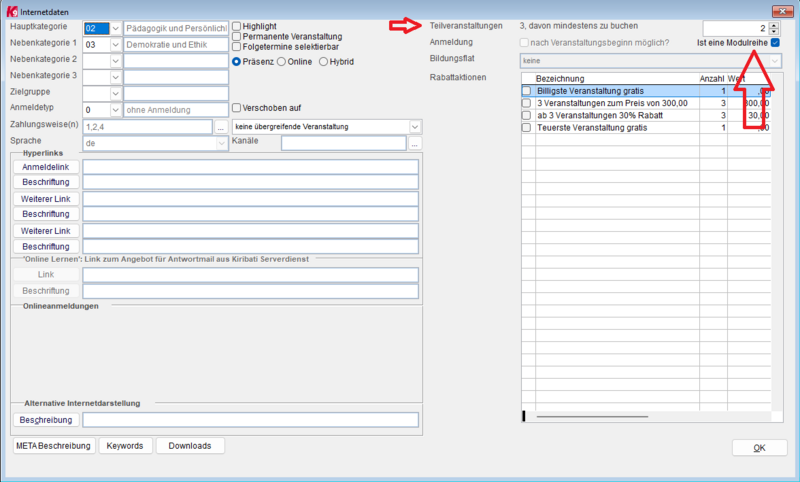The width and height of the screenshot is (800, 482).
Task: Confirm the dialog with OK
Action: coord(759,448)
